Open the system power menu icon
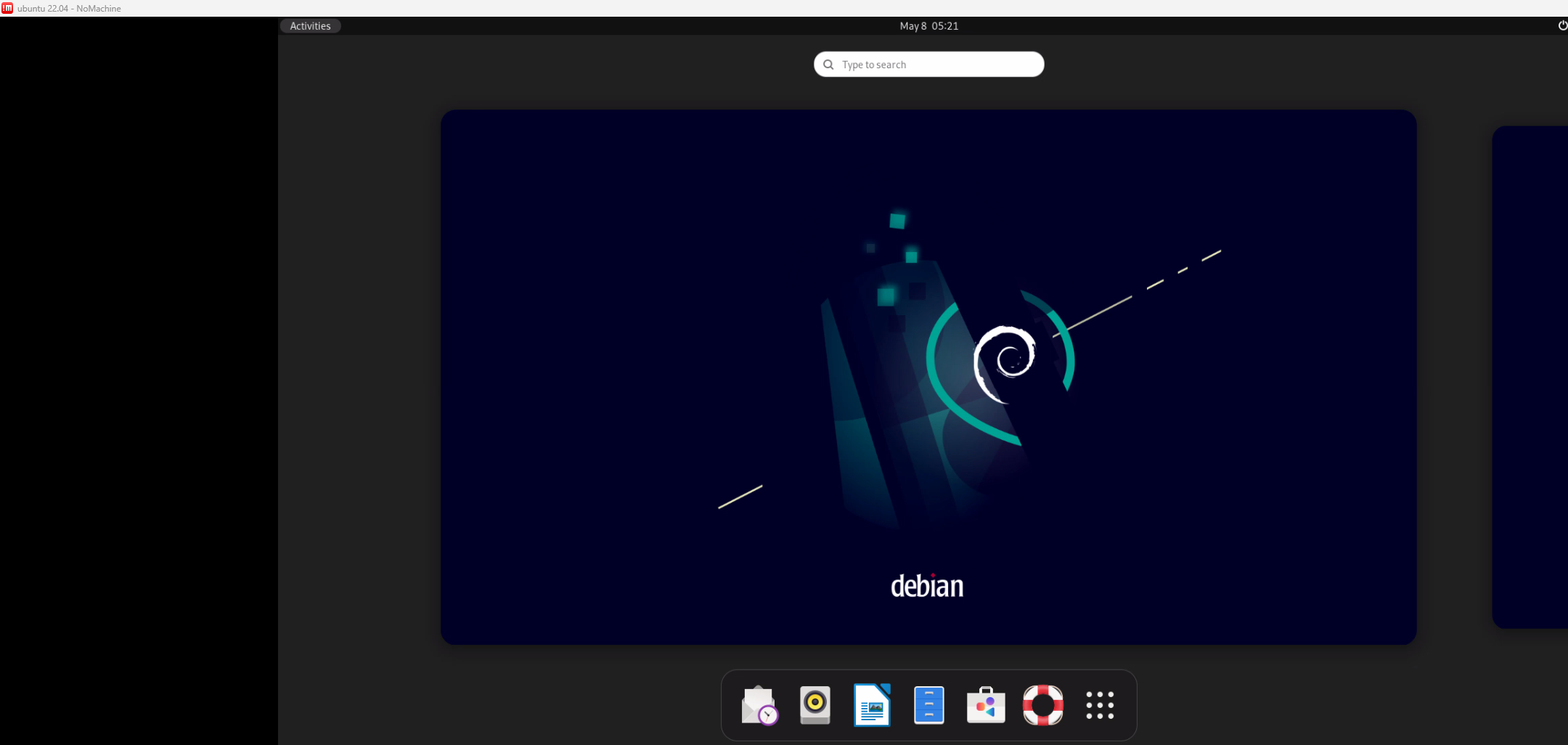 click(x=1562, y=25)
